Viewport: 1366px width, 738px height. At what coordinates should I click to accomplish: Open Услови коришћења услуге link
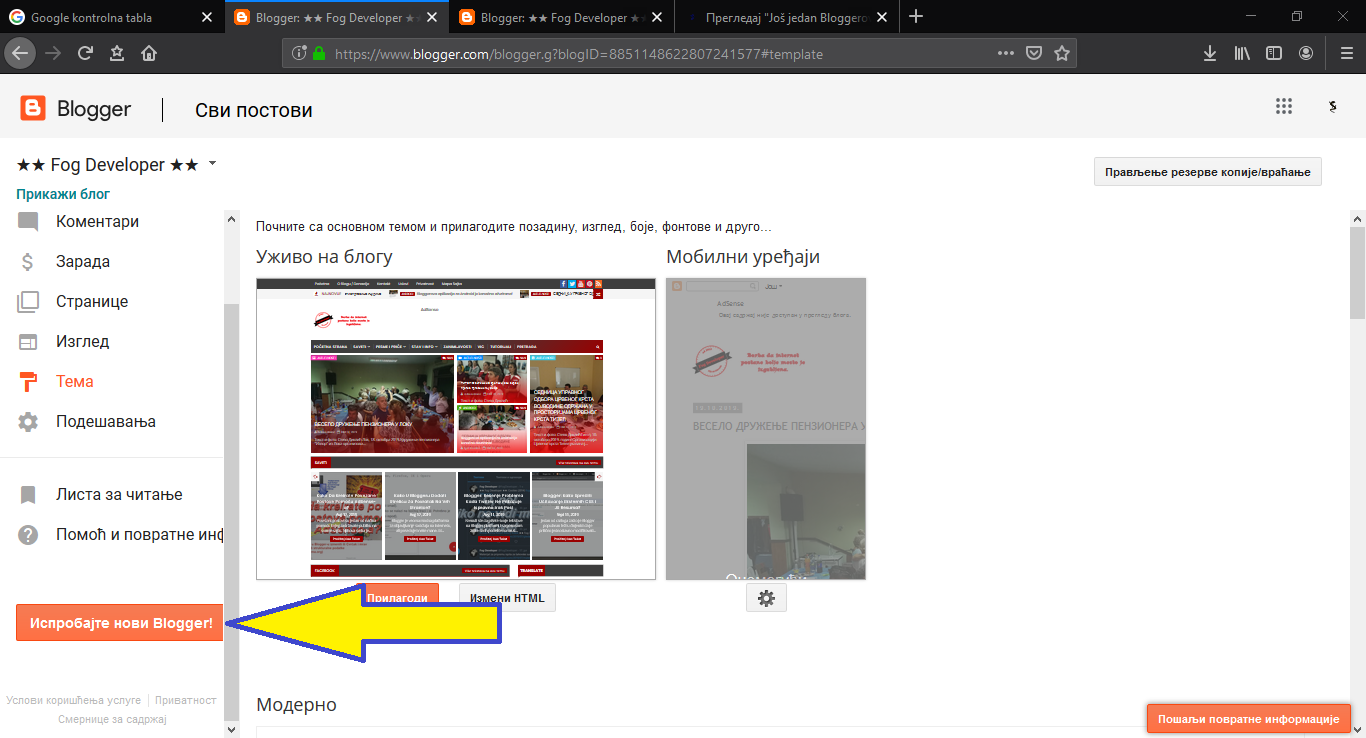click(x=73, y=700)
